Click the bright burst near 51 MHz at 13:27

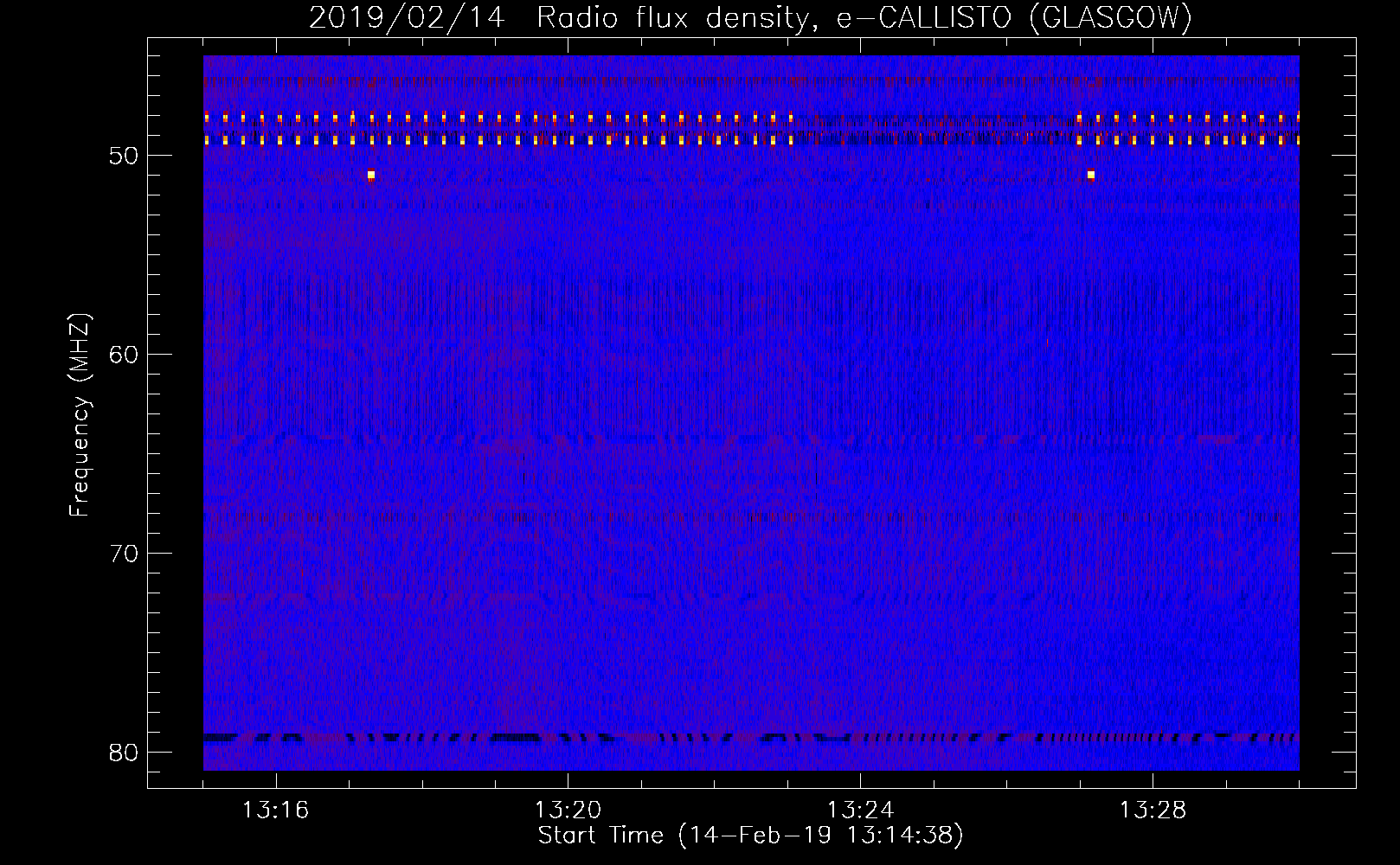(x=1091, y=175)
